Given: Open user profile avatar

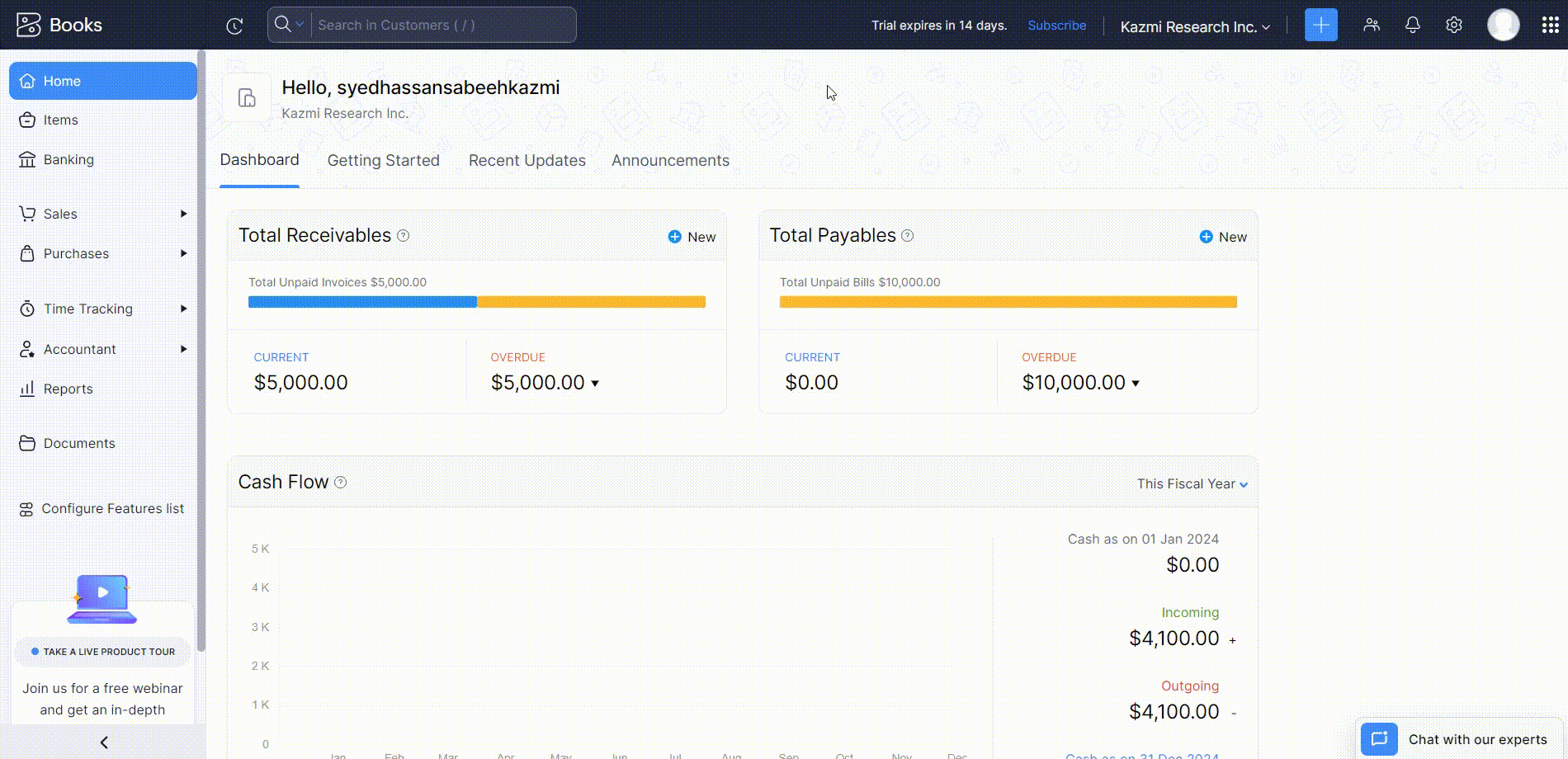Looking at the screenshot, I should coord(1504,25).
